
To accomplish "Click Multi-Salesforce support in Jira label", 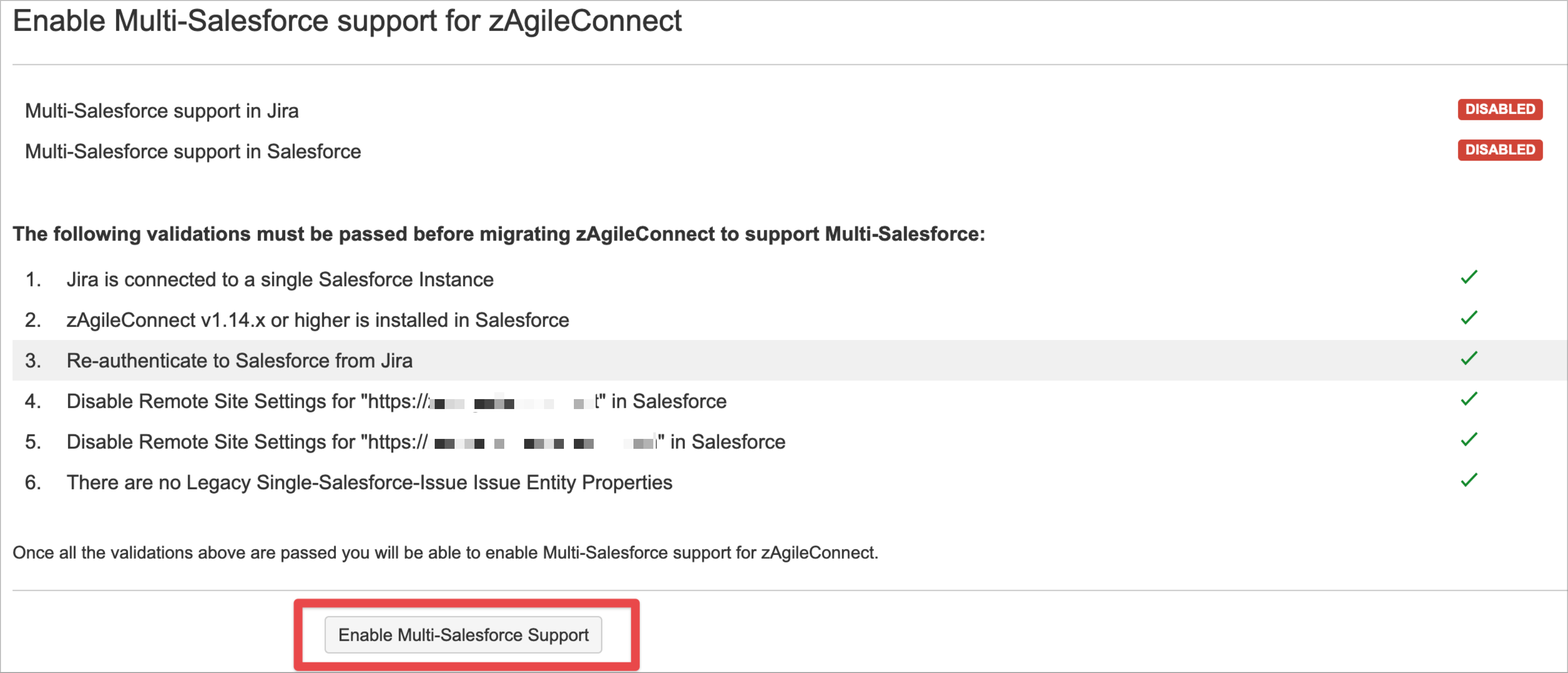I will coord(161,111).
